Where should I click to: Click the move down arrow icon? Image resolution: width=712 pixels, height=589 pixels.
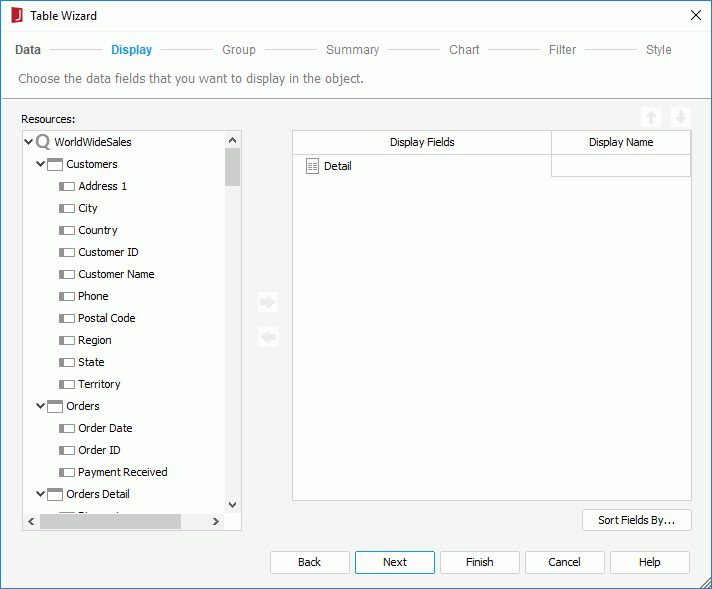681,117
